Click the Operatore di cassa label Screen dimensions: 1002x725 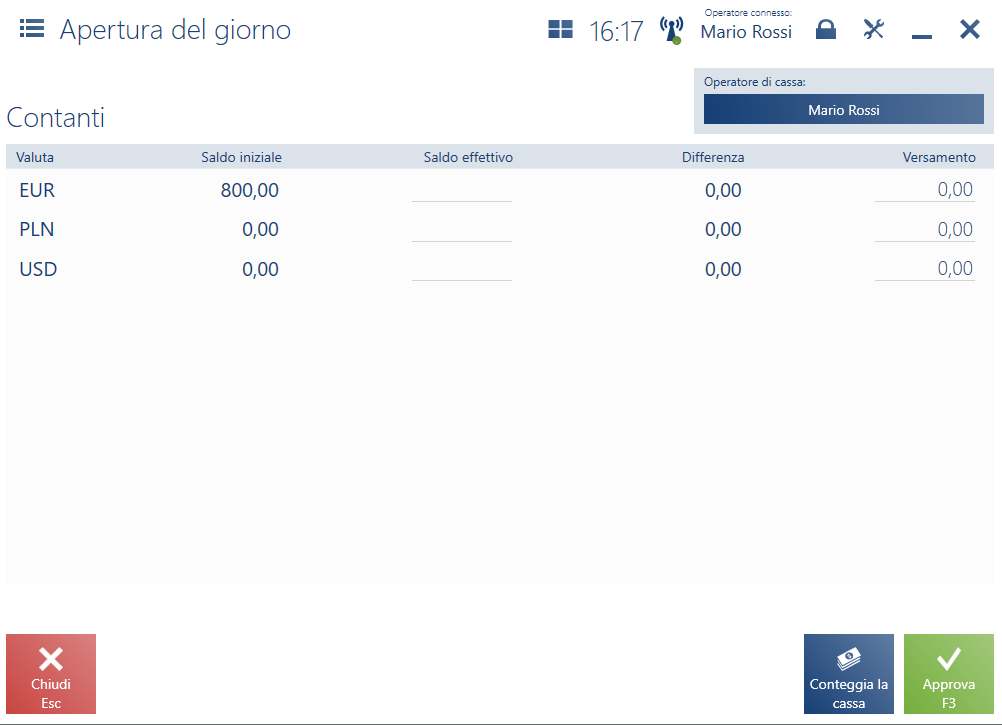pos(755,82)
